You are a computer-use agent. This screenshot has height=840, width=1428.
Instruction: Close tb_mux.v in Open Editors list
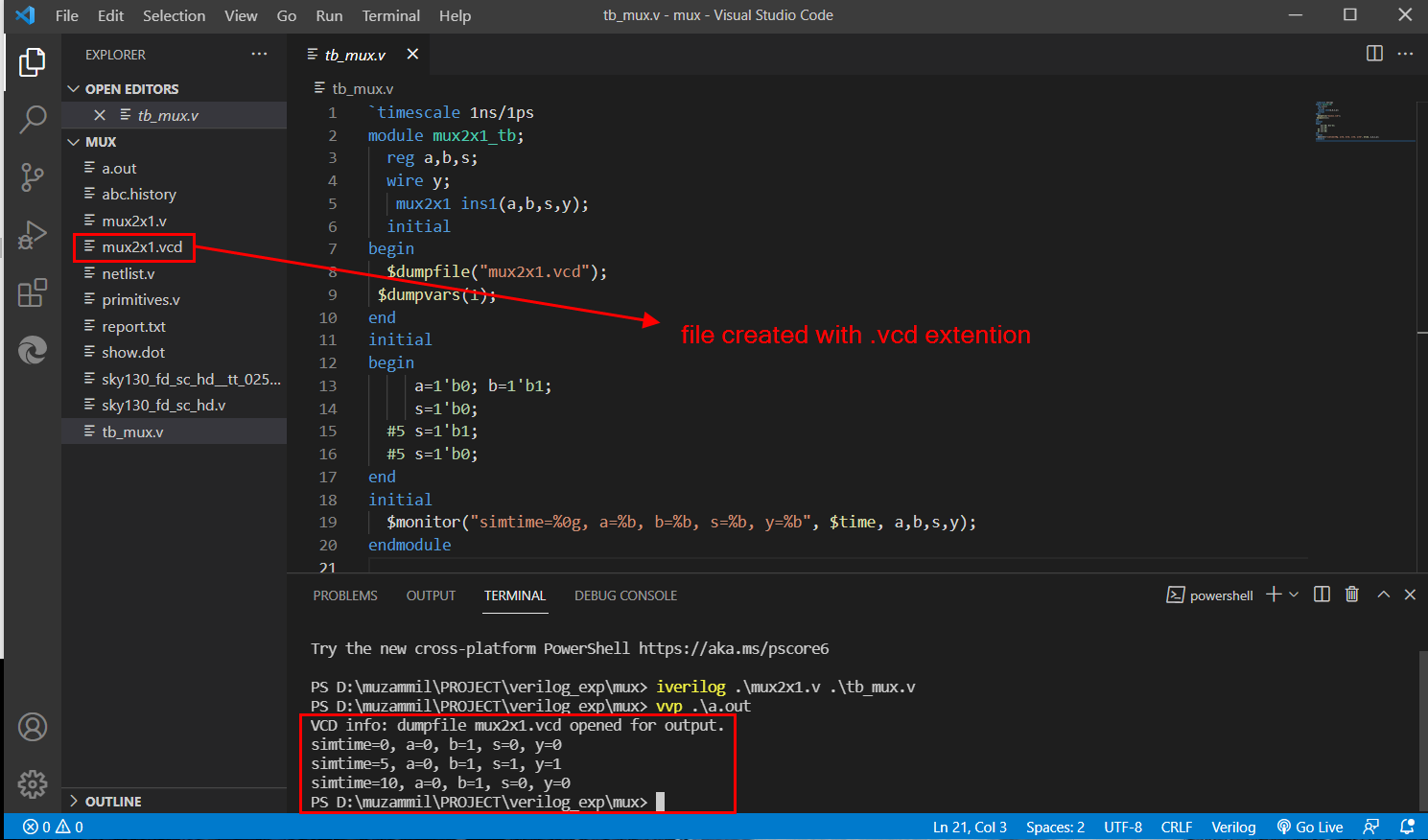[100, 115]
